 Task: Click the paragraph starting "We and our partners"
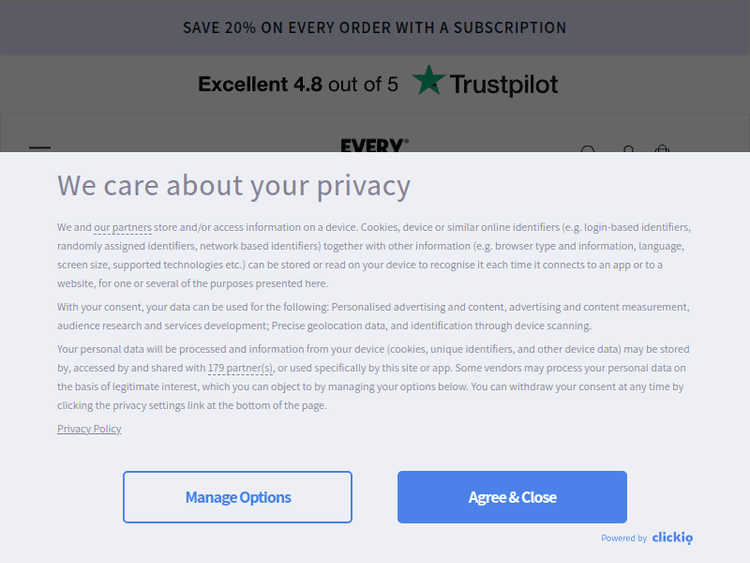pyautogui.click(x=374, y=255)
